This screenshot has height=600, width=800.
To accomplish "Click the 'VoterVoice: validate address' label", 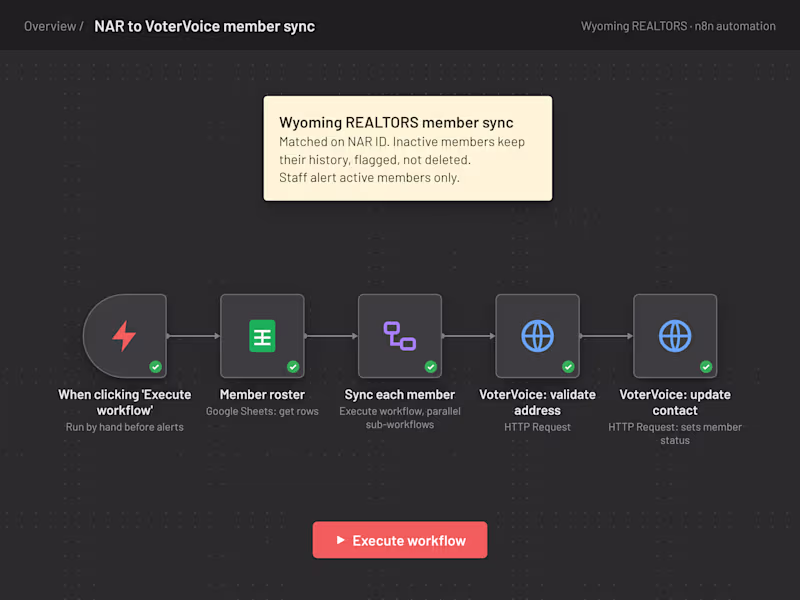I will [x=537, y=403].
